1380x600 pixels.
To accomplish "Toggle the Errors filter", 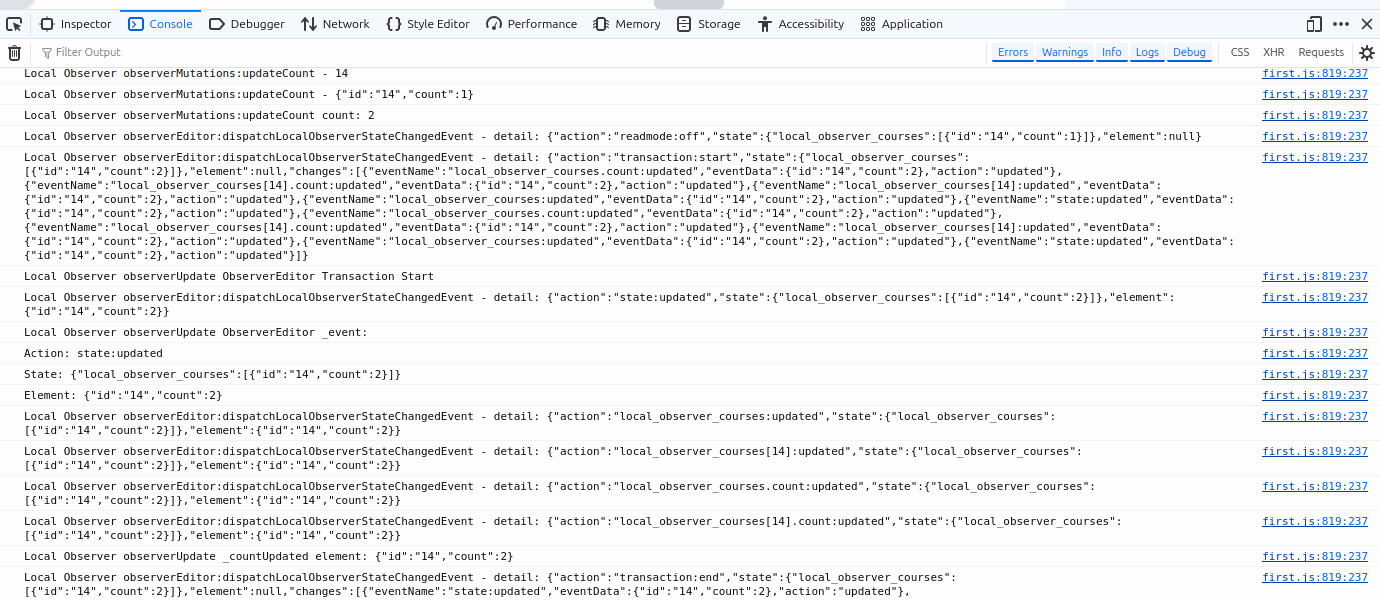I will 1012,52.
